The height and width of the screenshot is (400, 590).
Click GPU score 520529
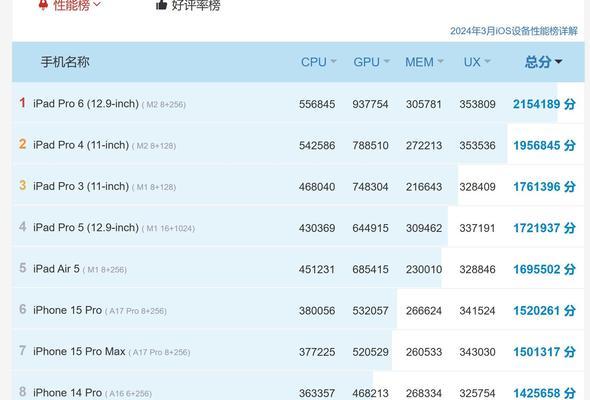pos(370,353)
